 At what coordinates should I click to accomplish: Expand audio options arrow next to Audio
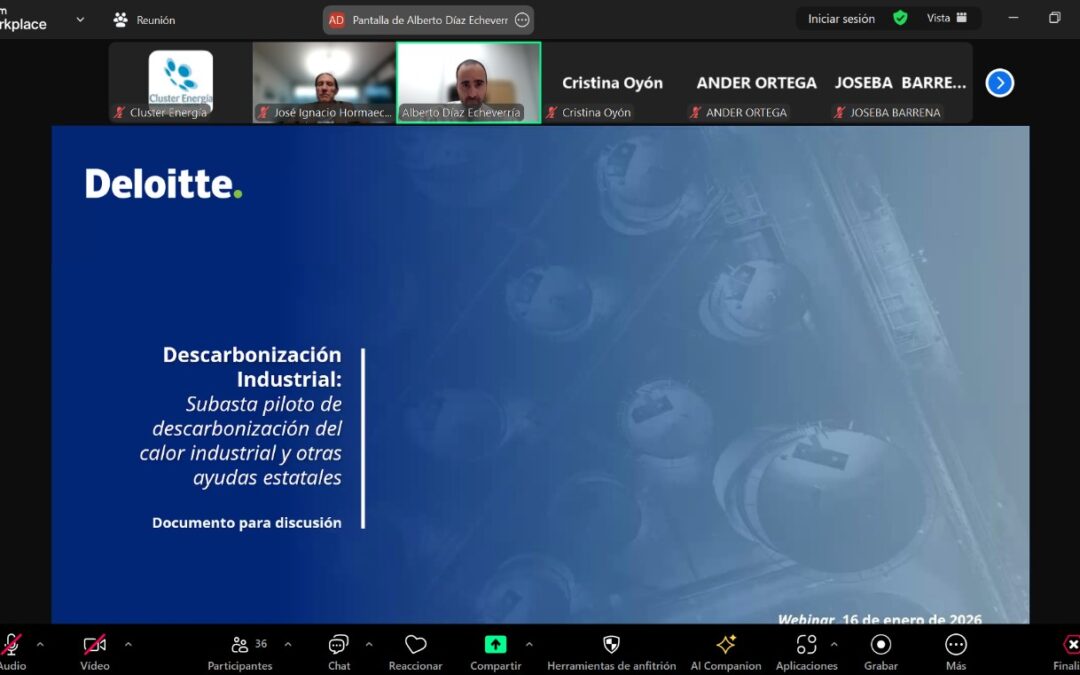coord(40,644)
